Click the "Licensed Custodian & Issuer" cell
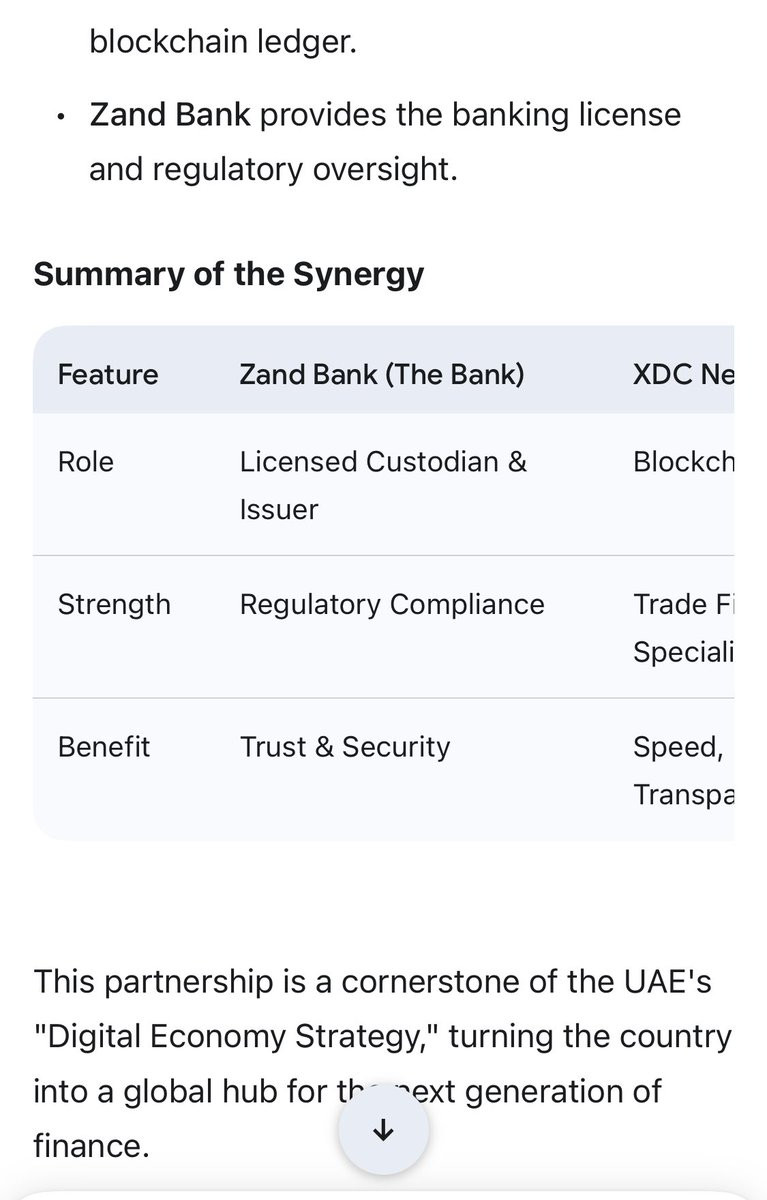The height and width of the screenshot is (1200, 767). 383,485
